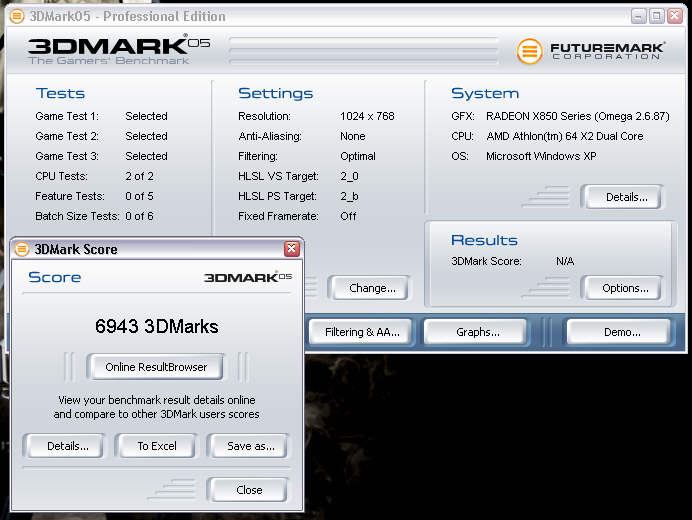The height and width of the screenshot is (520, 692).
Task: Minimize the 3DMark05 main window
Action: point(638,16)
